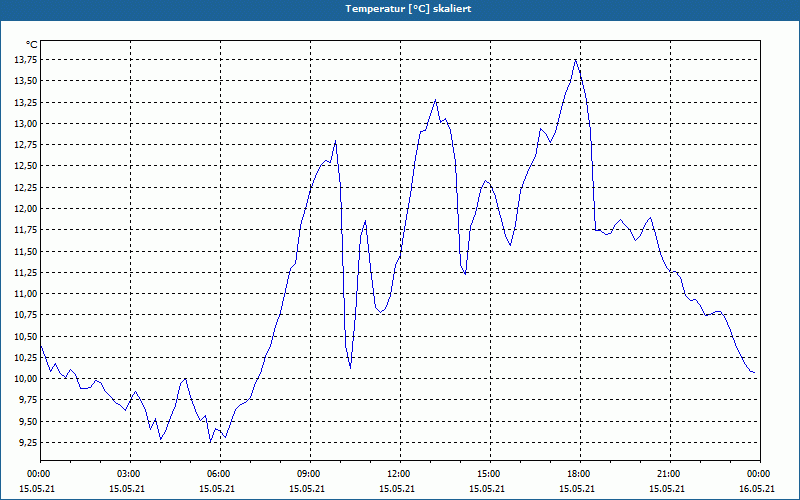Click the 21:00 time axis label
The width and height of the screenshot is (800, 500).
click(667, 474)
